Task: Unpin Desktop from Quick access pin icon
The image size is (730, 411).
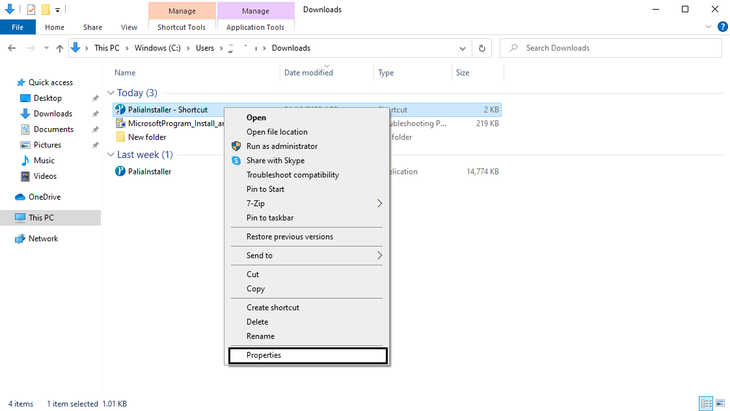Action: pyautogui.click(x=95, y=98)
